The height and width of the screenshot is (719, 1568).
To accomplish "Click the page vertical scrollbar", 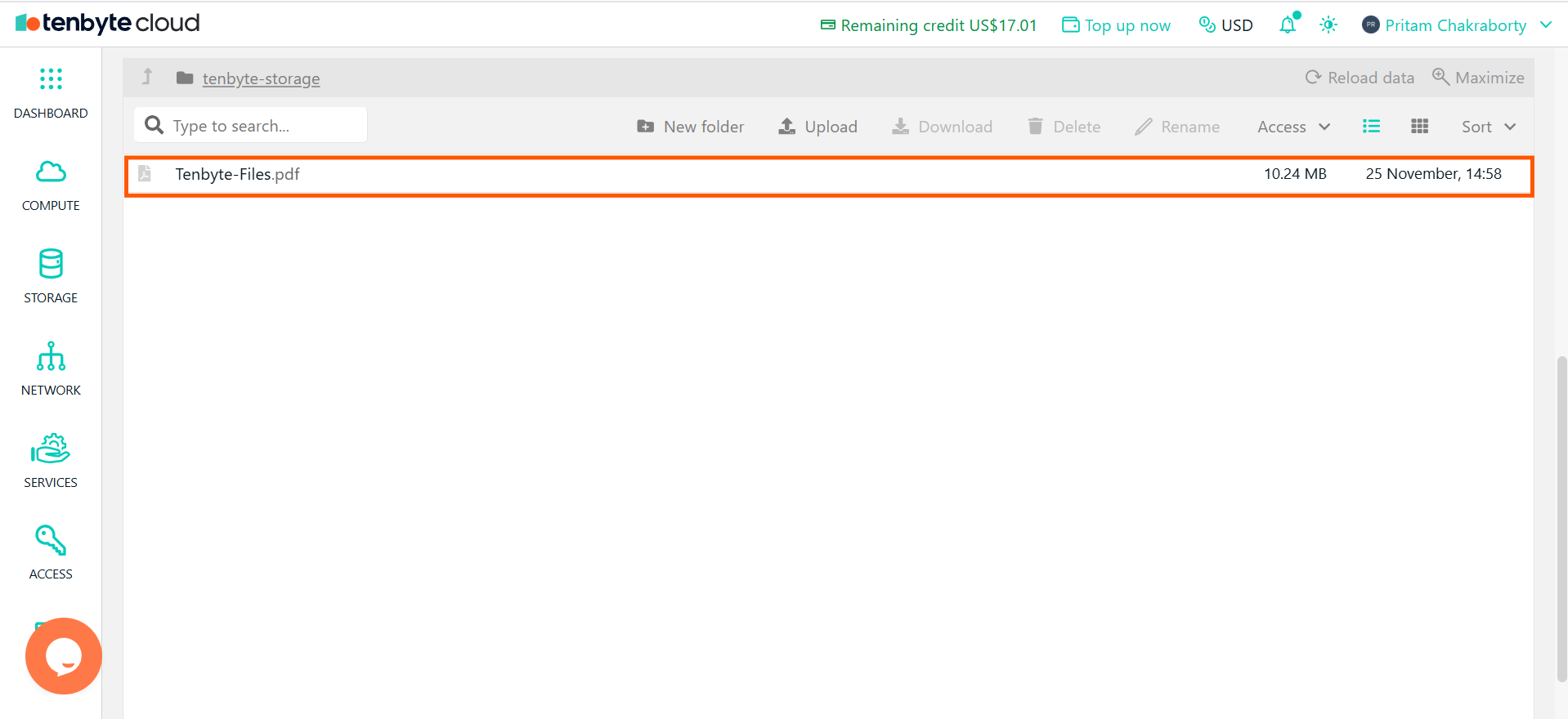I will click(1561, 518).
